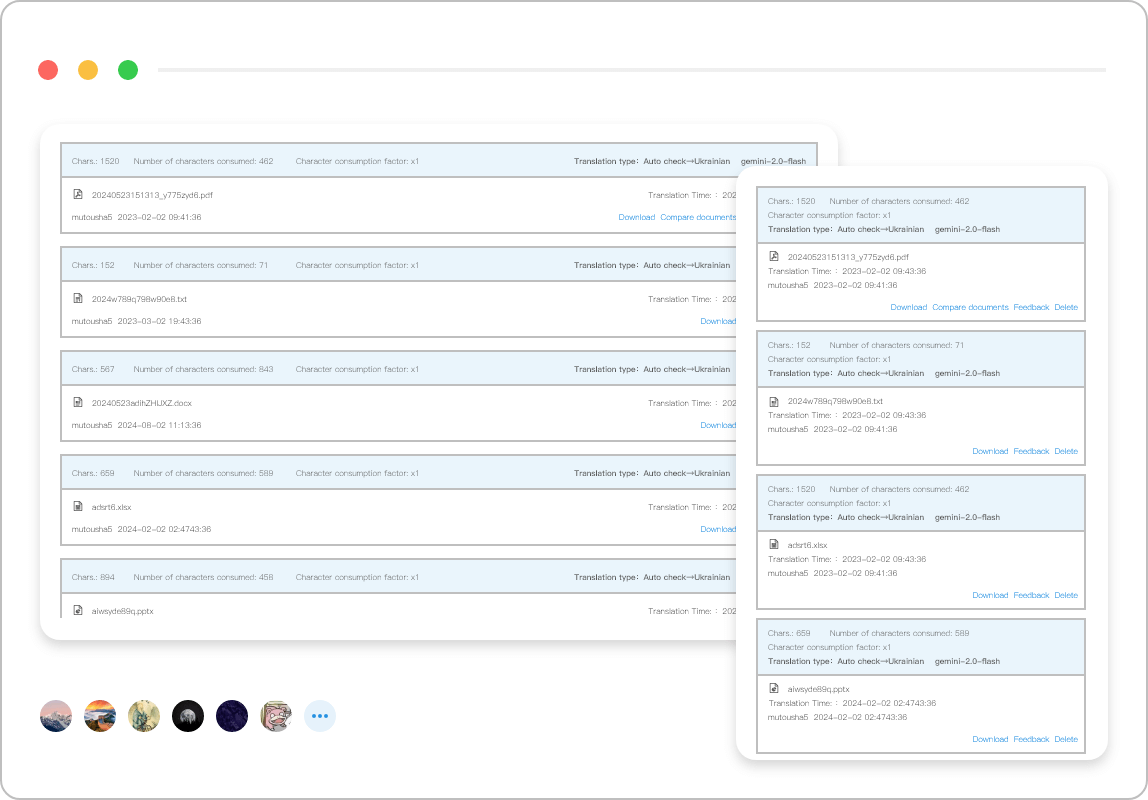
Task: Click the docx file icon for 20240523adlhZHIJXZ.docx
Action: (x=78, y=403)
